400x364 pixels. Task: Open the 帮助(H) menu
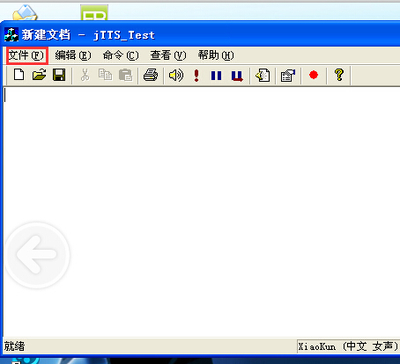point(216,56)
